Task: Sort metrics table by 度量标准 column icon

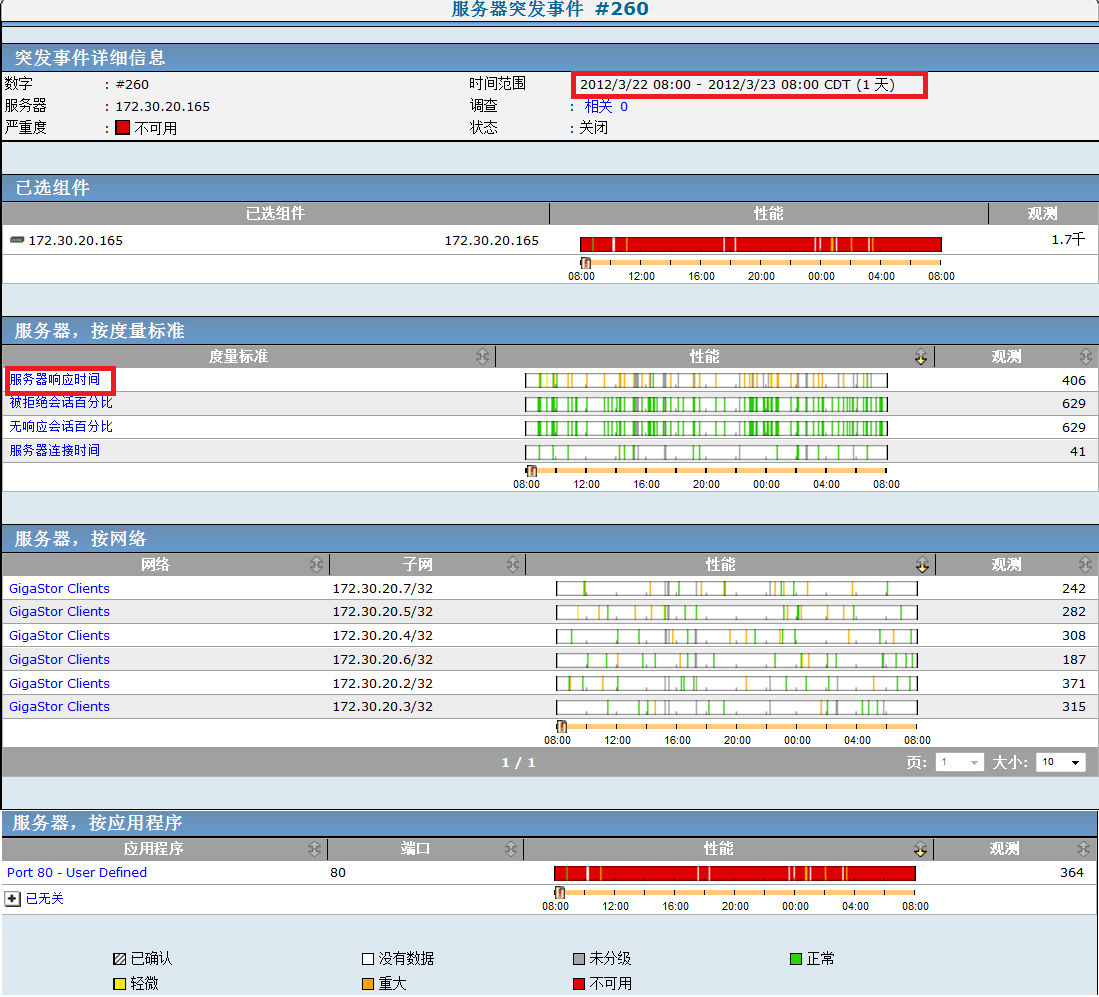Action: click(x=483, y=357)
